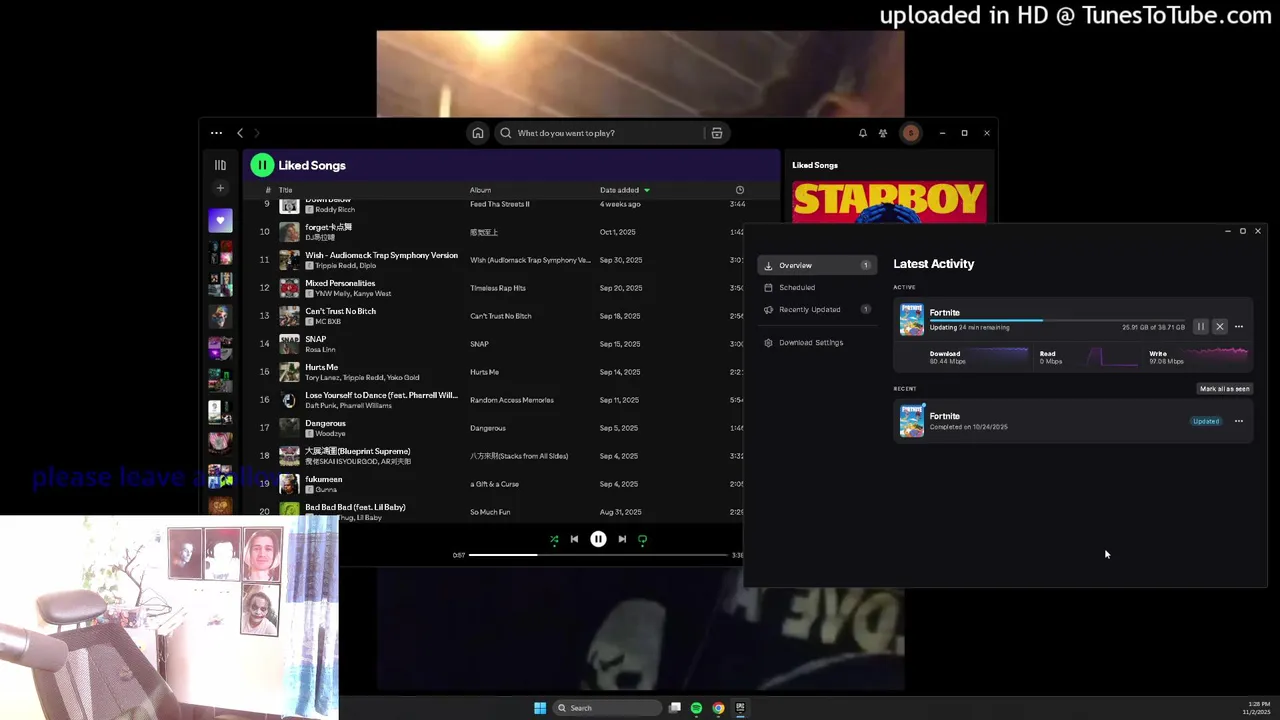1280x720 pixels.
Task: Sort Spotify songs by duration clock icon
Action: tap(740, 190)
